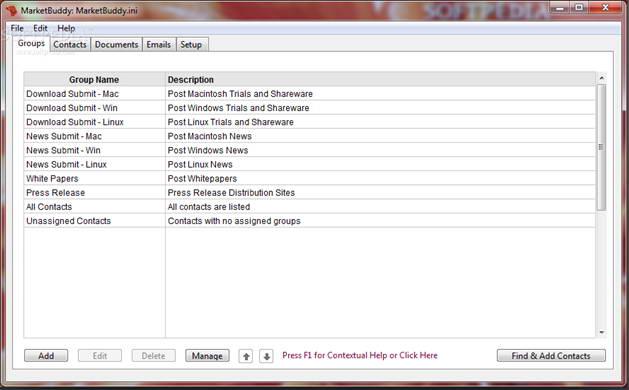Open the Help menu
Viewport: 629px width, 390px height.
click(x=66, y=28)
